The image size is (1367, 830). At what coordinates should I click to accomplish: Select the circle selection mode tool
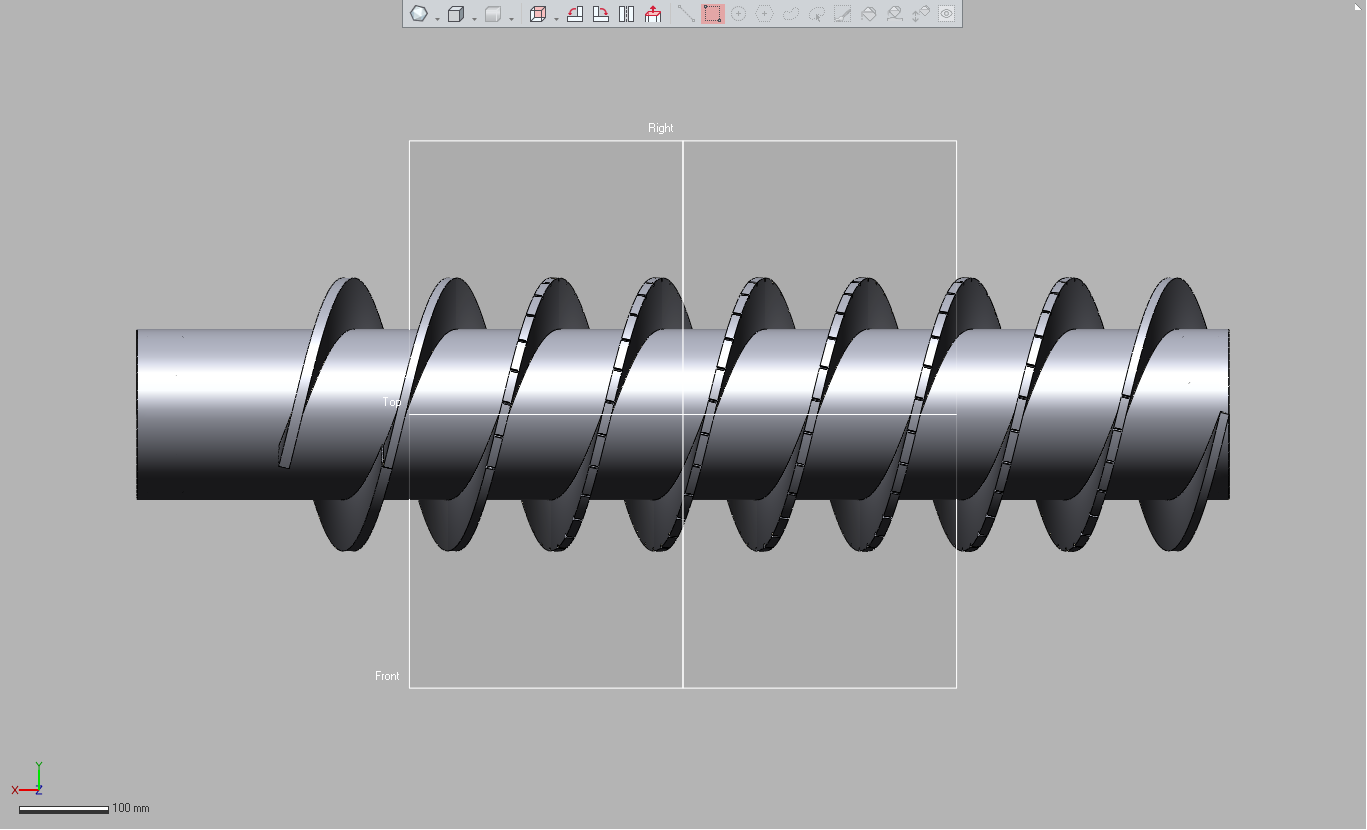(738, 14)
